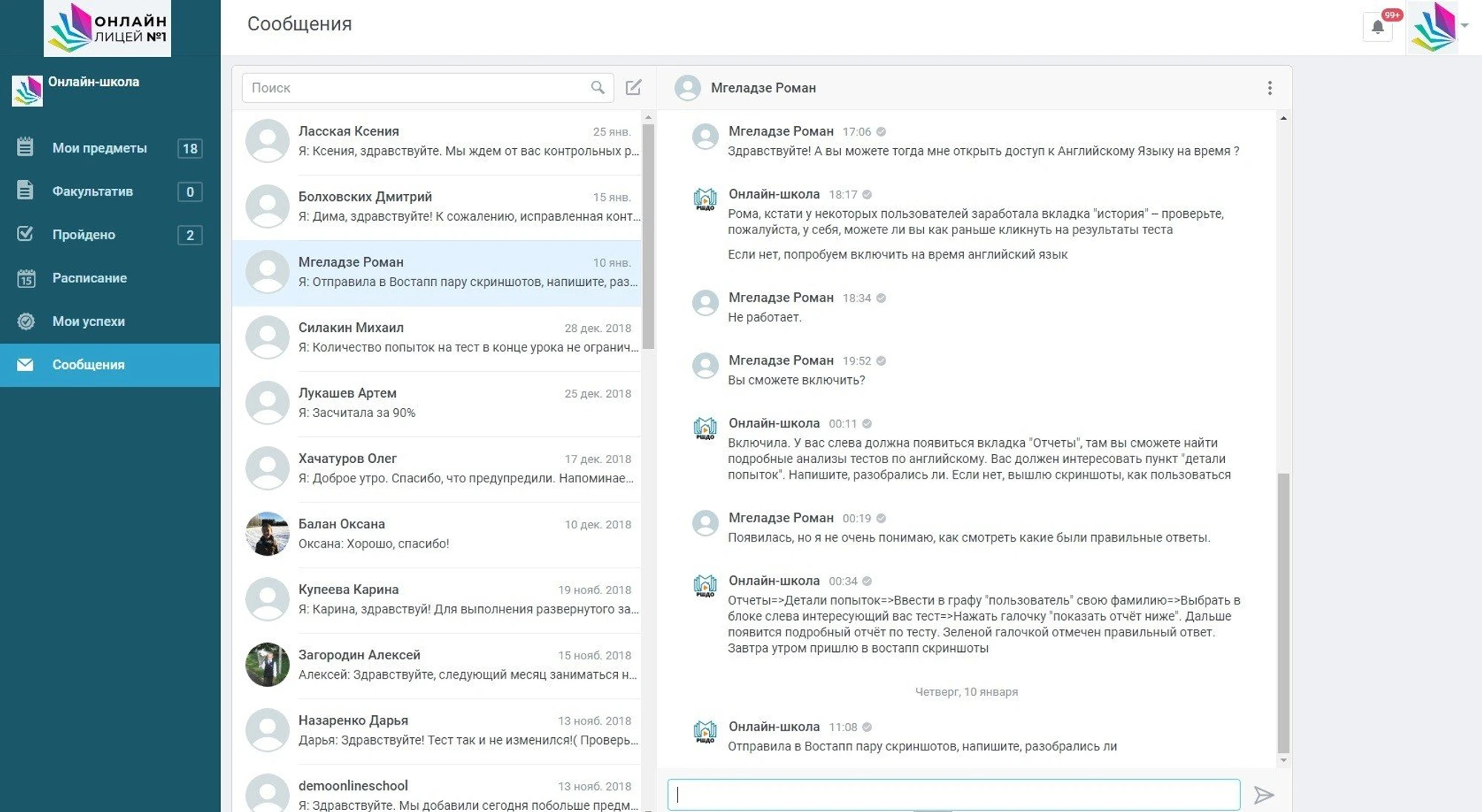Click Загородин Алексей profile photo thumbnail
Image resolution: width=1482 pixels, height=812 pixels.
[x=268, y=665]
